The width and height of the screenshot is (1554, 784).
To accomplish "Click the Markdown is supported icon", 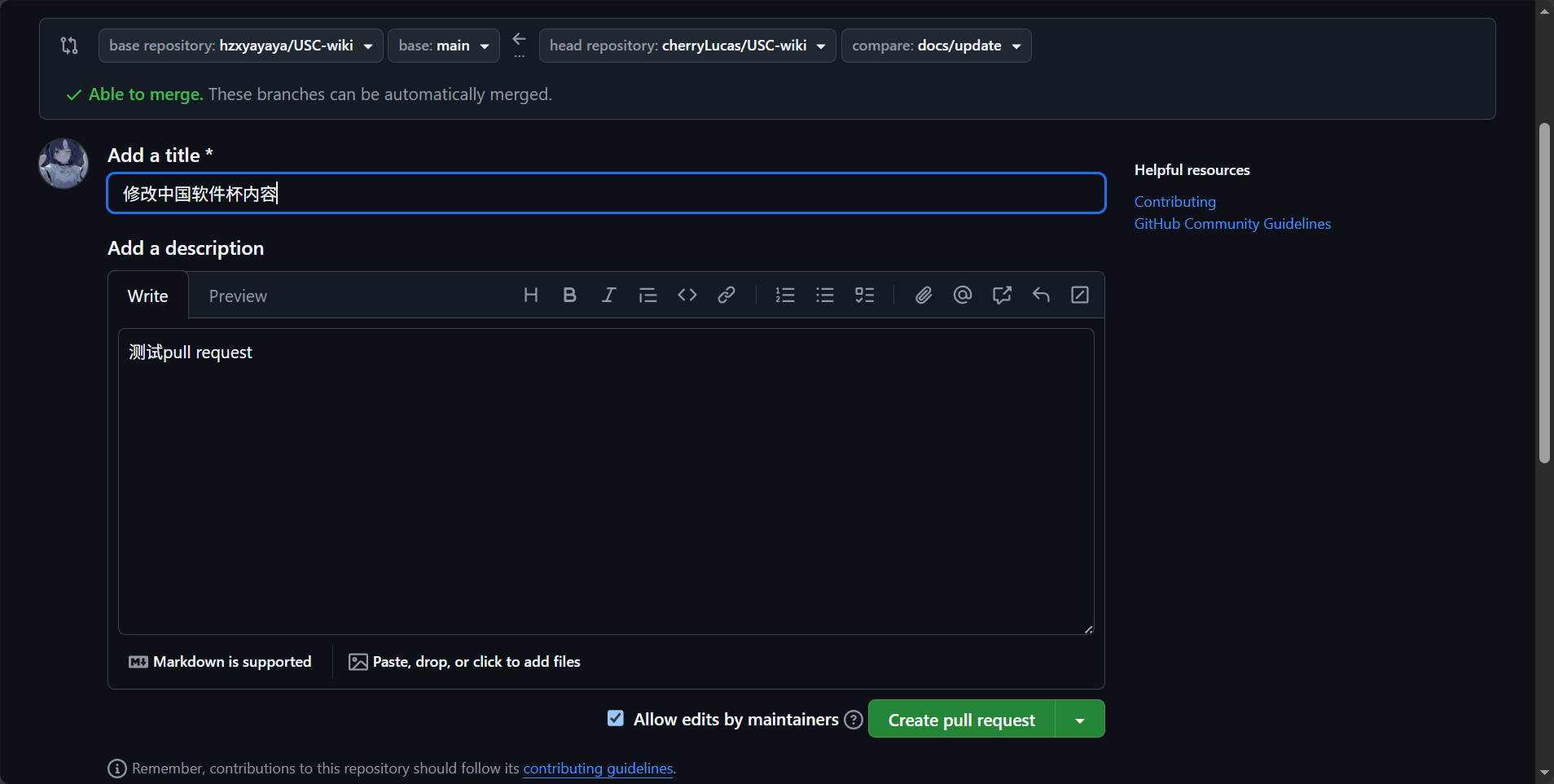I will pos(138,662).
